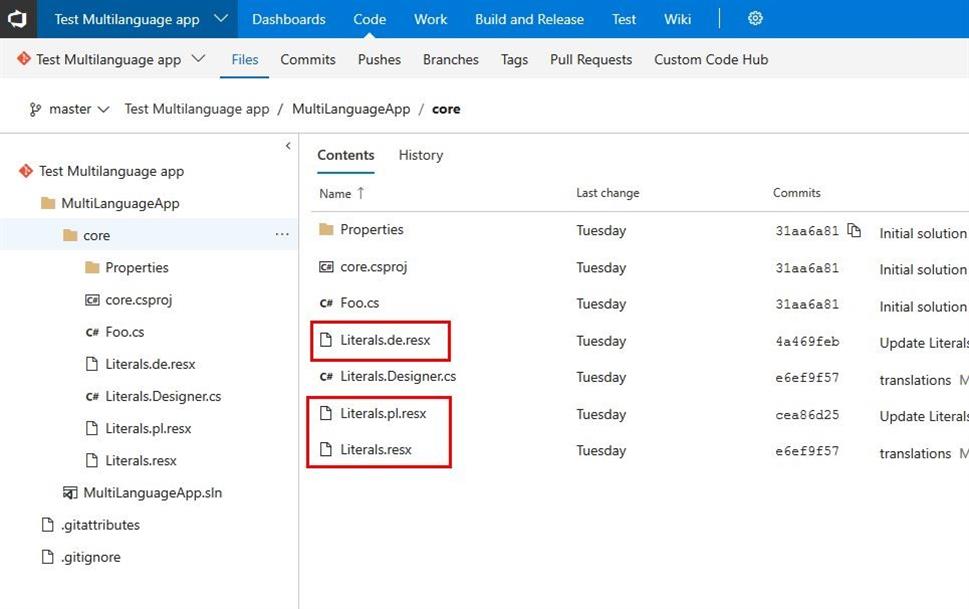Open the Pull Requests section
Screen dimensions: 969x609
coord(590,60)
